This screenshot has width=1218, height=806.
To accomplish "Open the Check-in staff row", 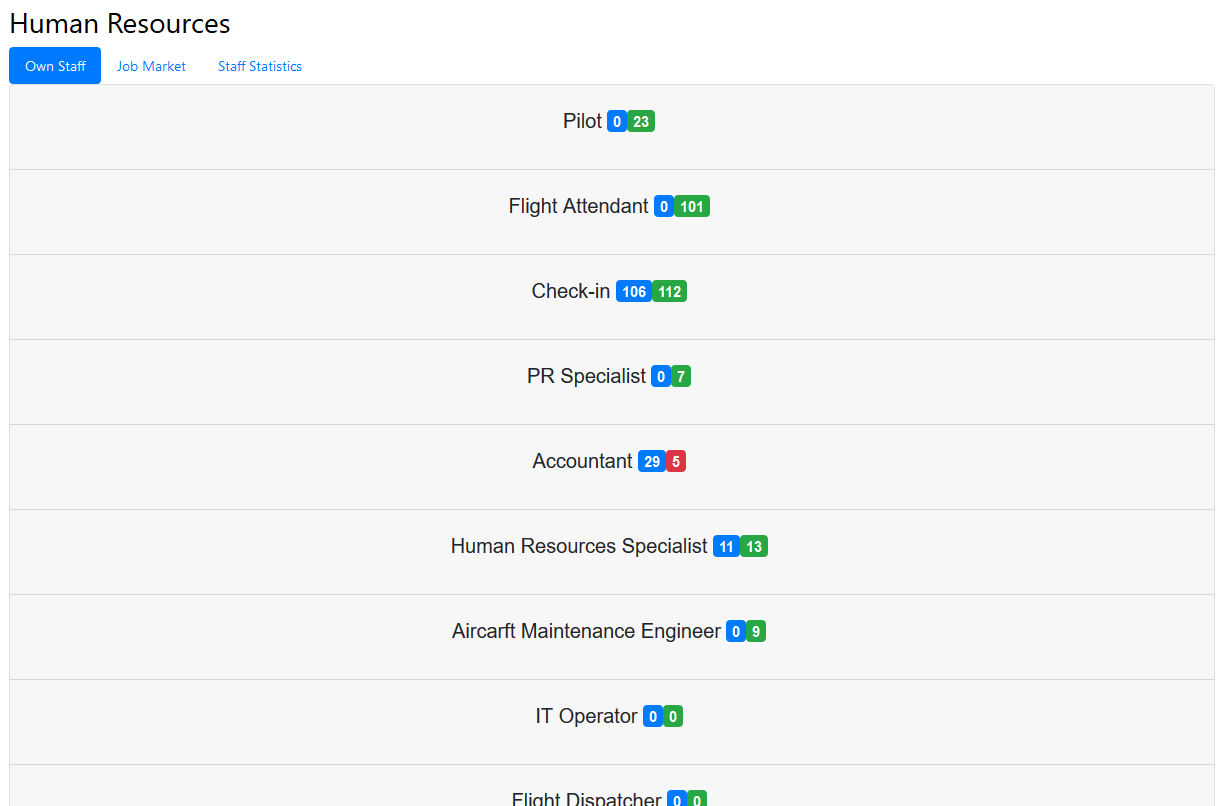I will click(612, 297).
